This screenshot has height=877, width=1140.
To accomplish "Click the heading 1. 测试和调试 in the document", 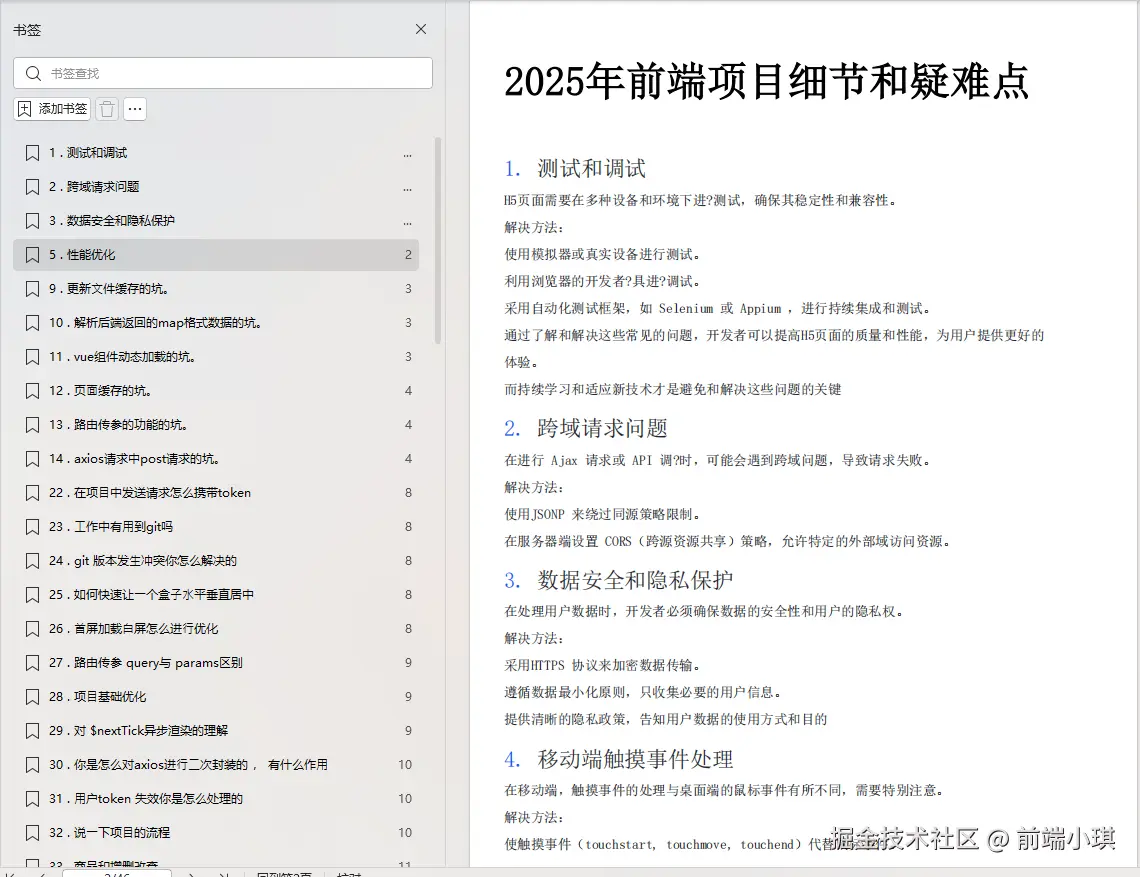I will 575,169.
